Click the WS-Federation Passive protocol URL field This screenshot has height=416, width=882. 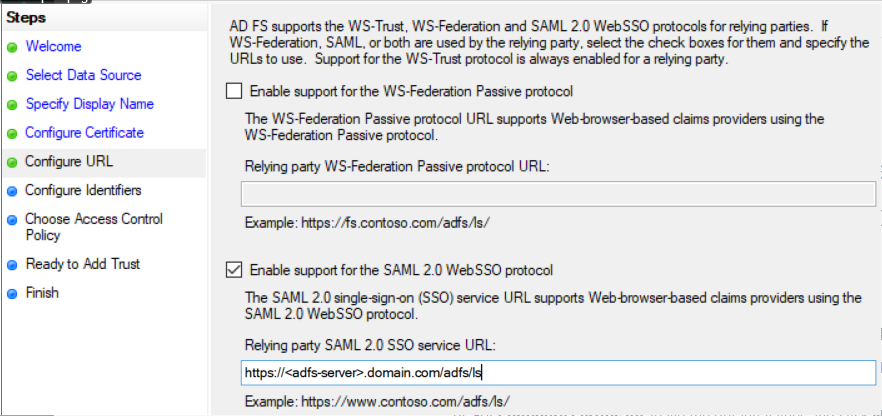coord(558,194)
